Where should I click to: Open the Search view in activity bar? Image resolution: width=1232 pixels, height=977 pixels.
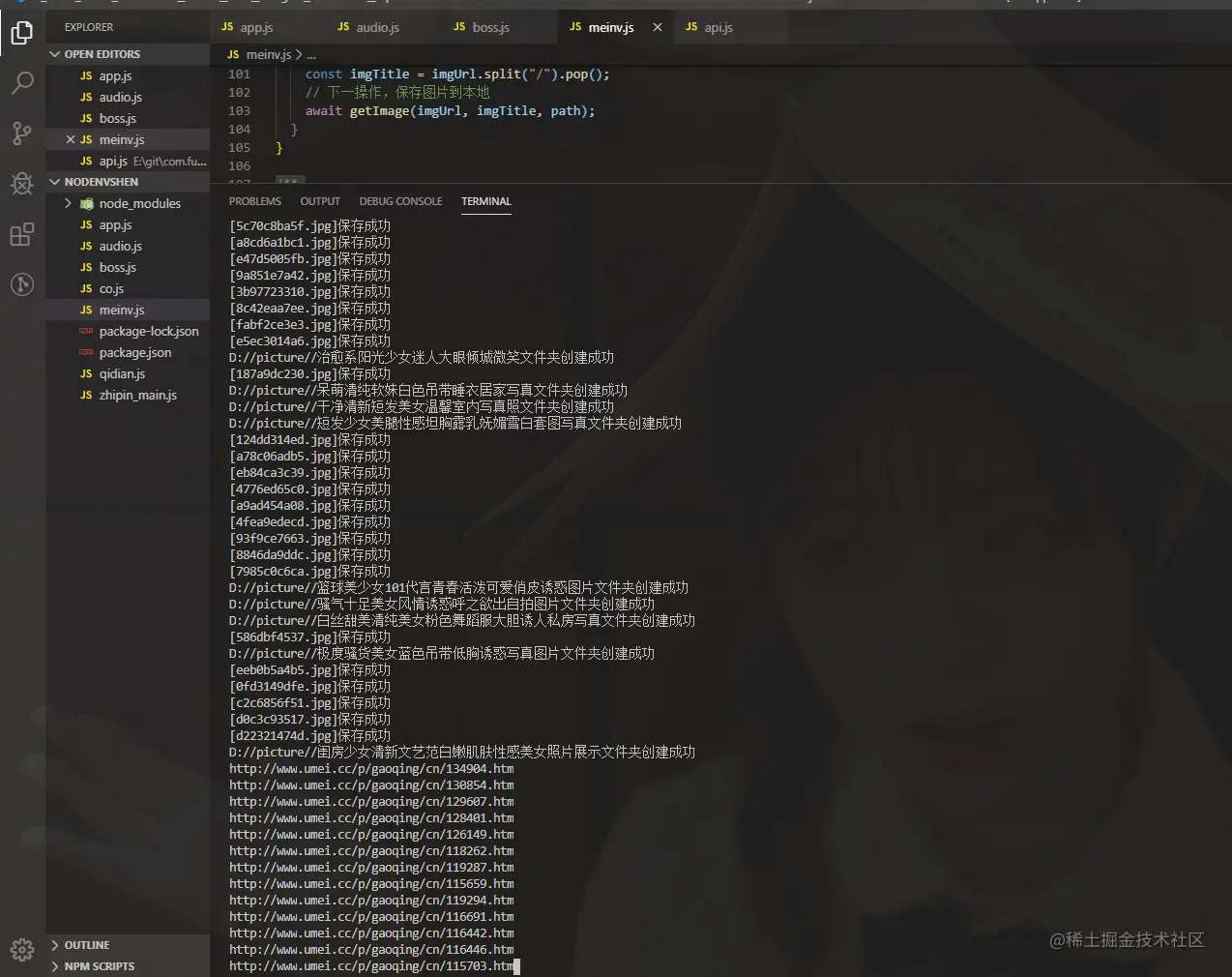(x=21, y=83)
